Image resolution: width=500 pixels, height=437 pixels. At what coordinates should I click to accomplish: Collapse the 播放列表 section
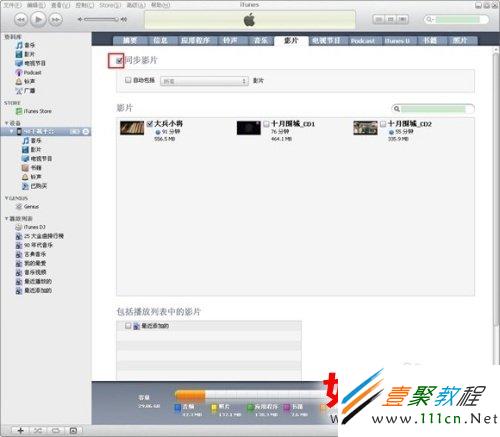[x=7, y=219]
